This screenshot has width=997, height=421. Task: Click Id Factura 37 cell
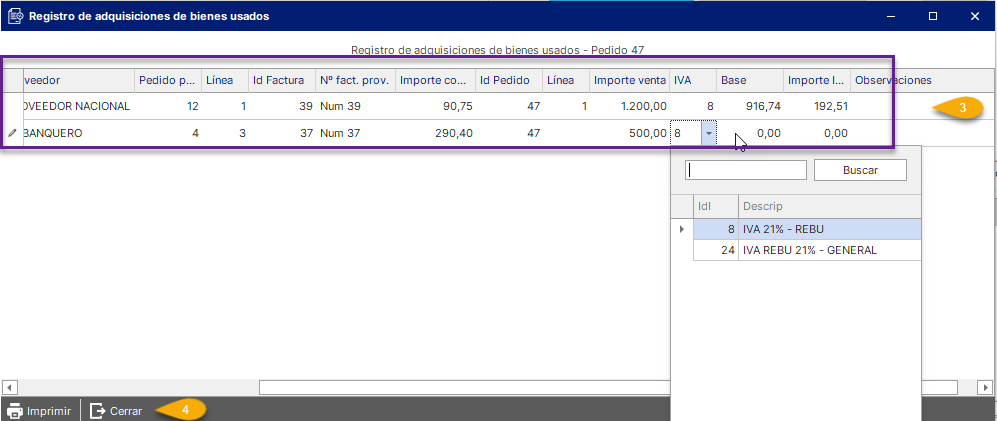pyautogui.click(x=282, y=134)
